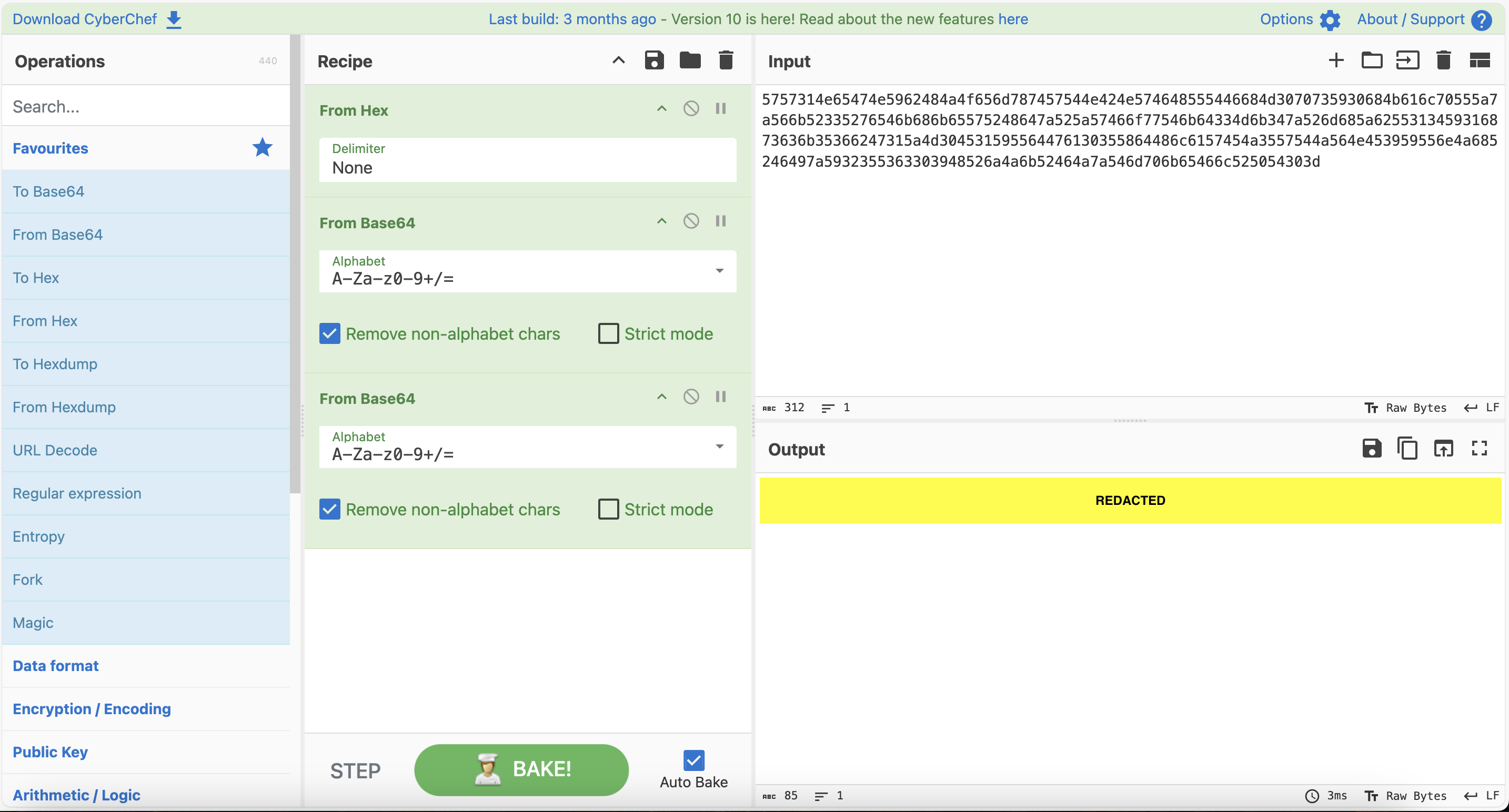This screenshot has width=1509, height=812.
Task: Select From Base64 in Favourites list
Action: [x=146, y=235]
